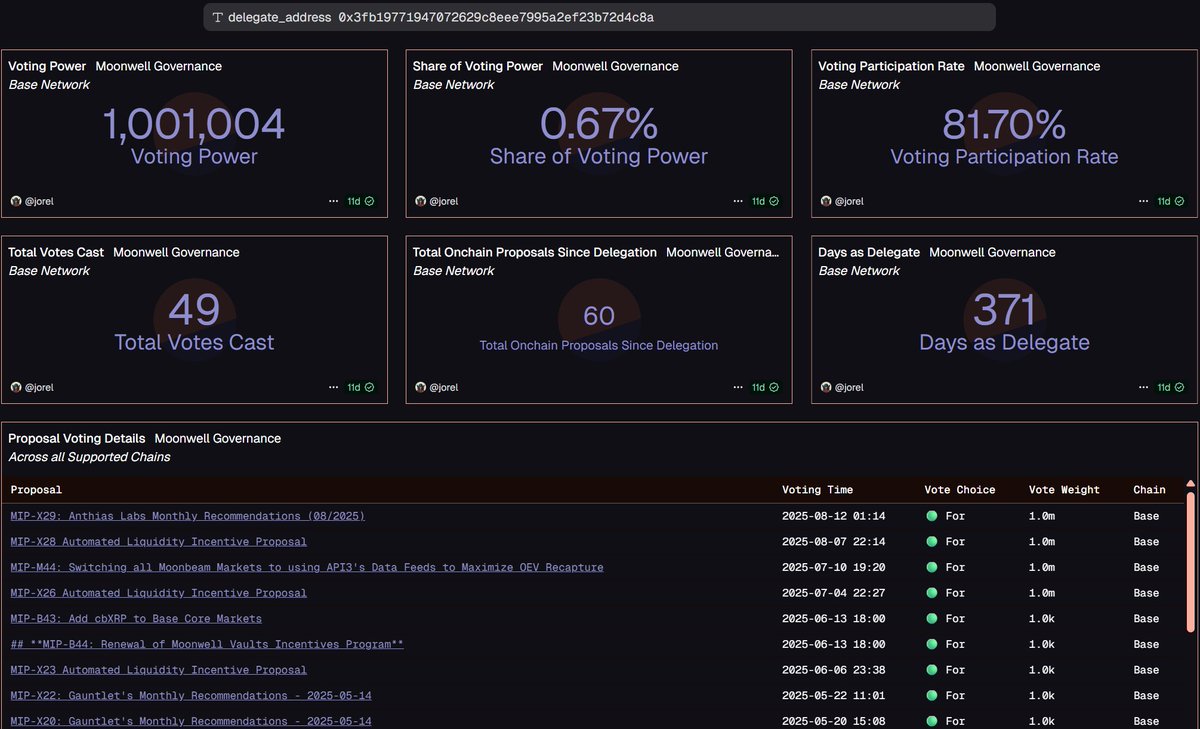The height and width of the screenshot is (729, 1200).
Task: Sort table by Chain column header
Action: click(1149, 490)
